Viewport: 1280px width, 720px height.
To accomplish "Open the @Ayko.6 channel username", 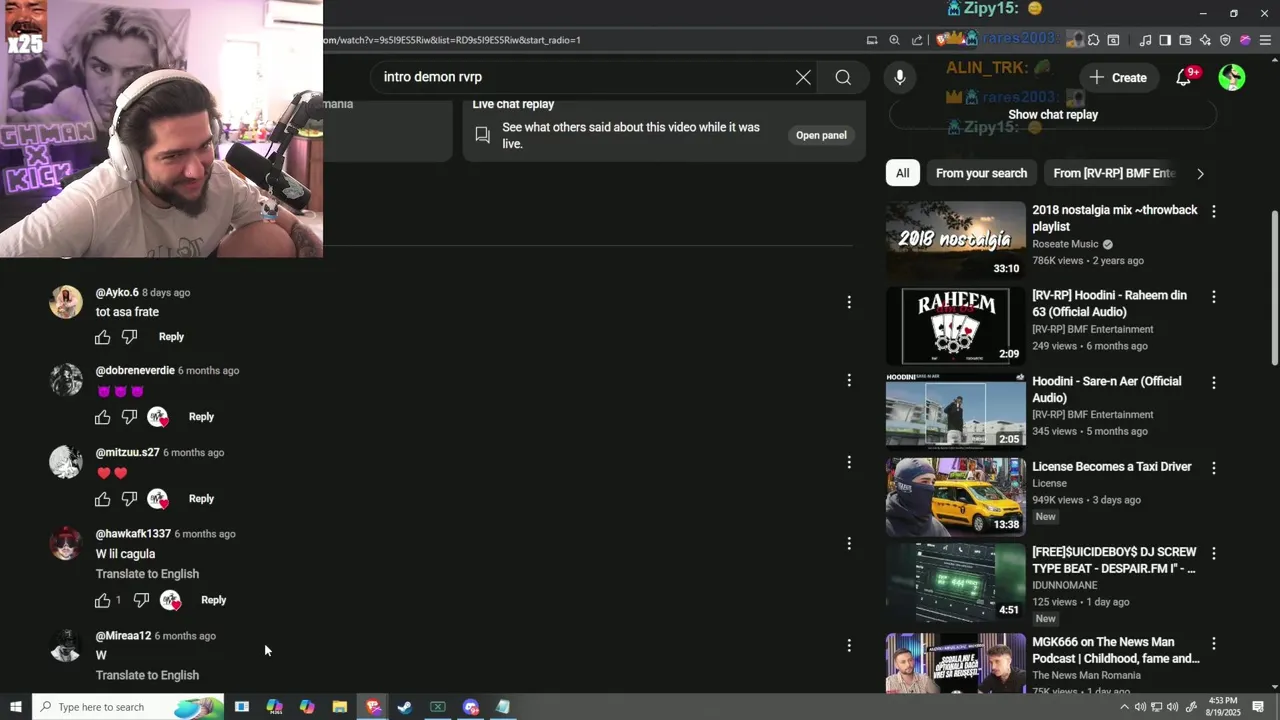I will (x=117, y=293).
